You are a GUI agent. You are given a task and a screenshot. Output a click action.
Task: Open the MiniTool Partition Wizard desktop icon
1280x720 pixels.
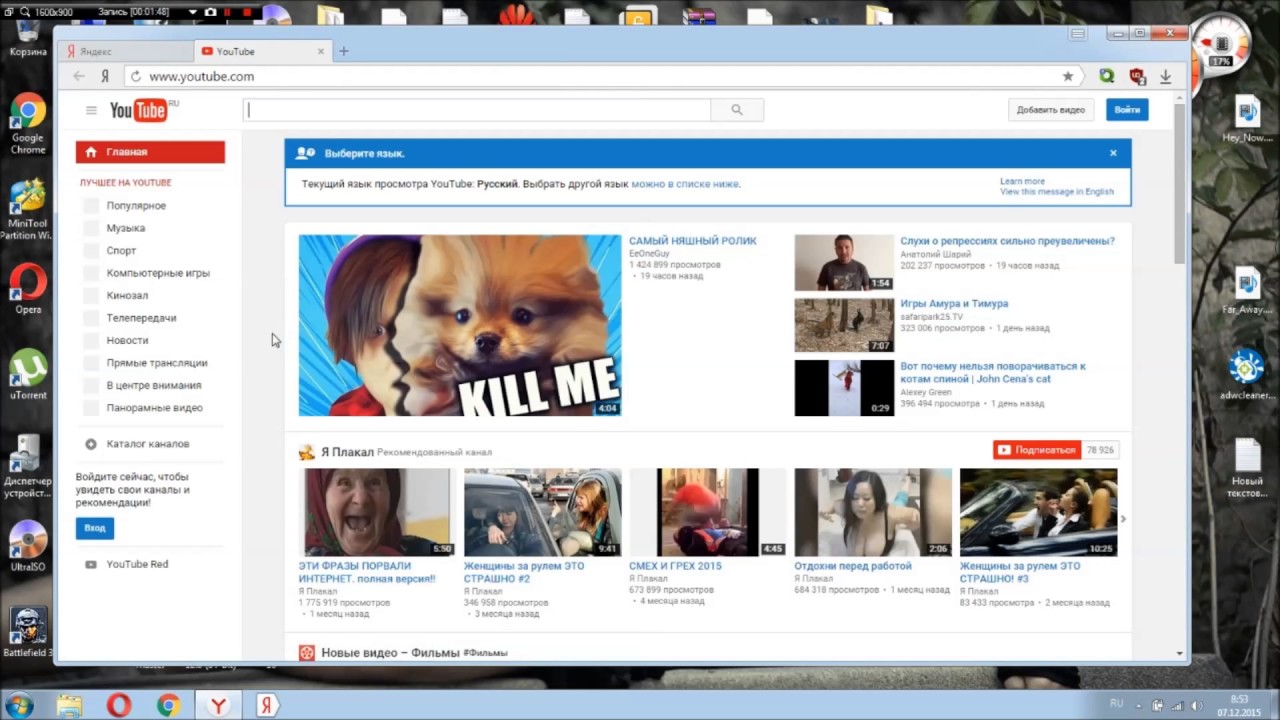click(27, 210)
